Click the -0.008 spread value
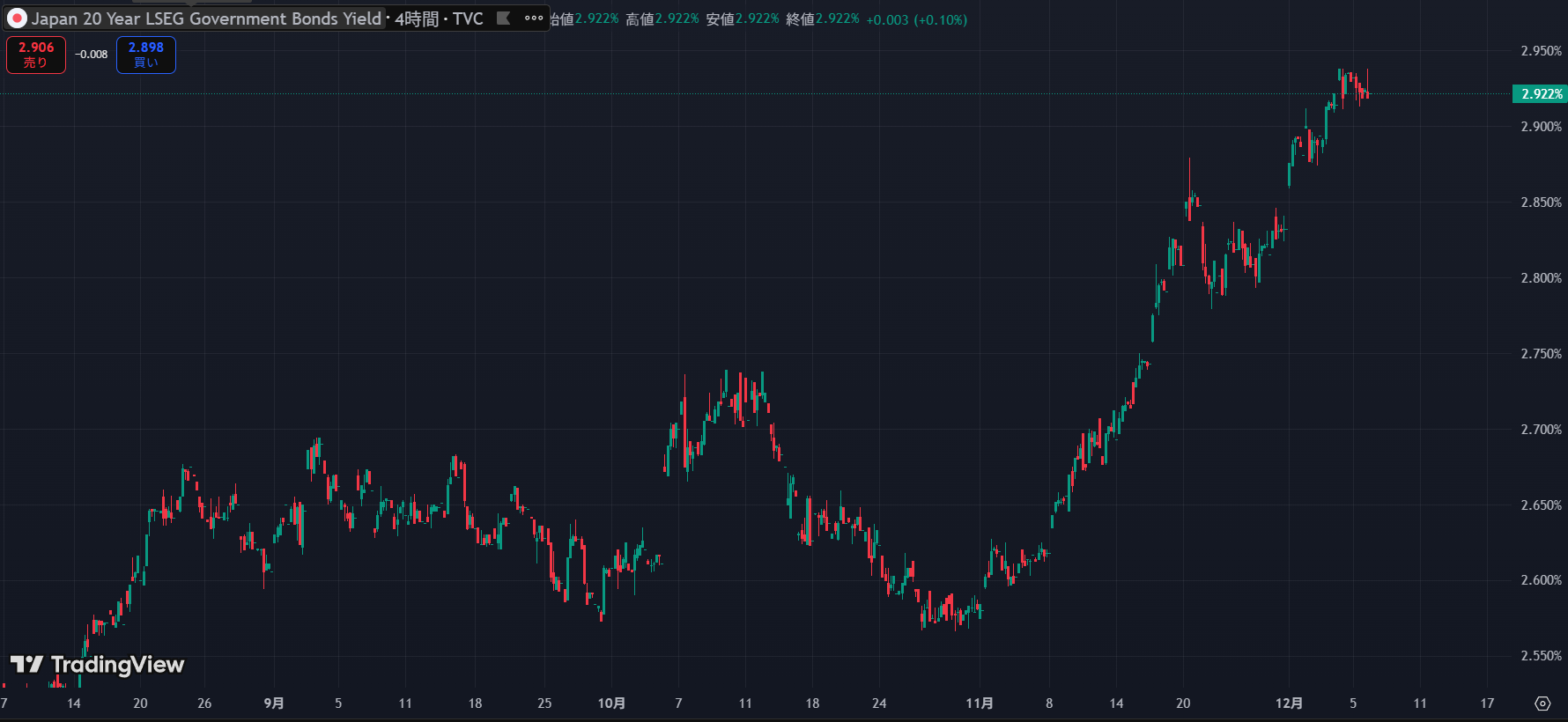The height and width of the screenshot is (722, 1568). click(x=91, y=55)
